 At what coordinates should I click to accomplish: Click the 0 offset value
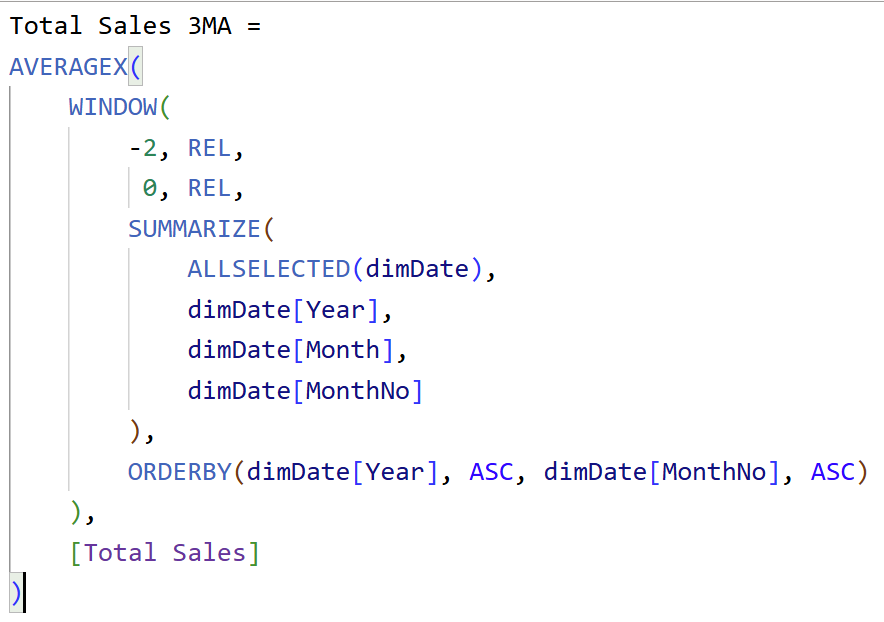149,188
